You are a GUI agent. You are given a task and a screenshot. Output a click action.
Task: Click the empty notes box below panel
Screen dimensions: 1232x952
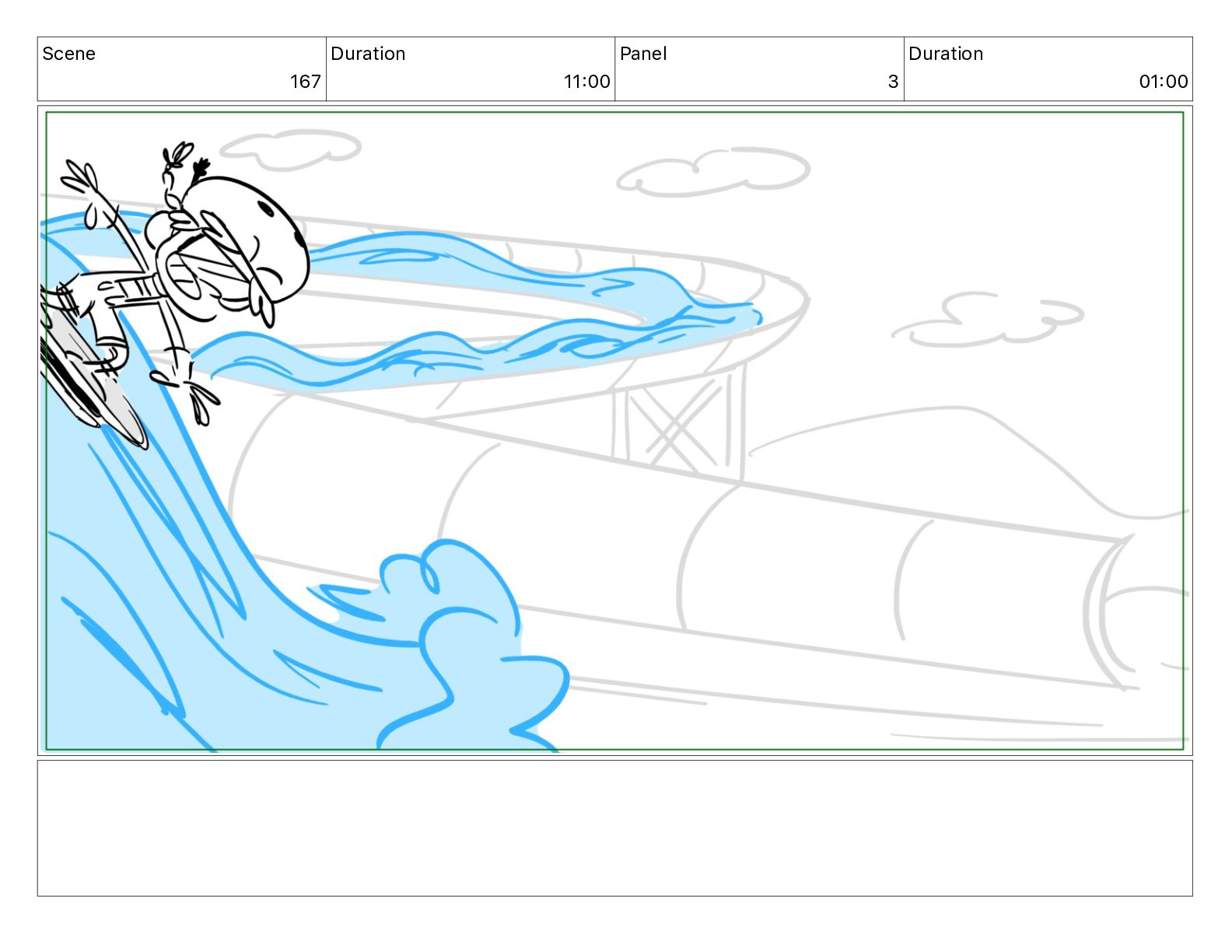[x=614, y=828]
